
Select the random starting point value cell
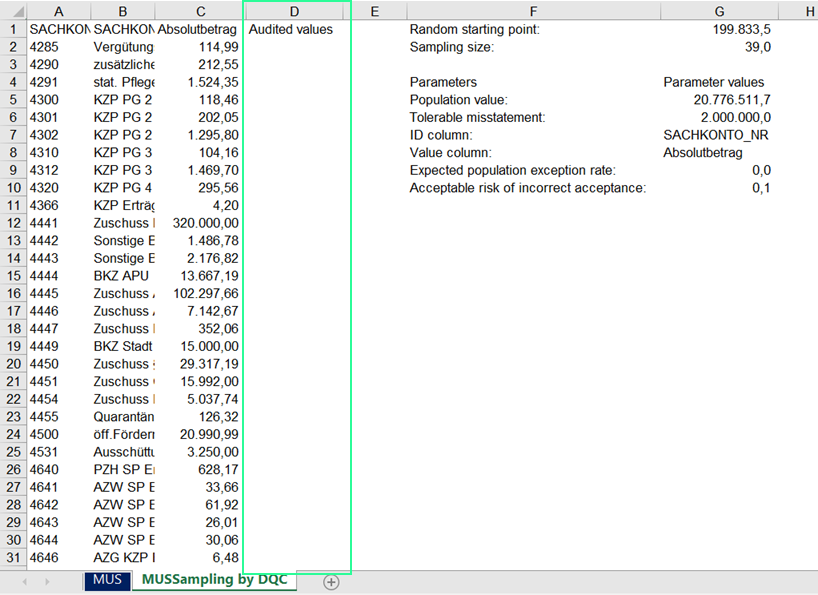click(718, 30)
